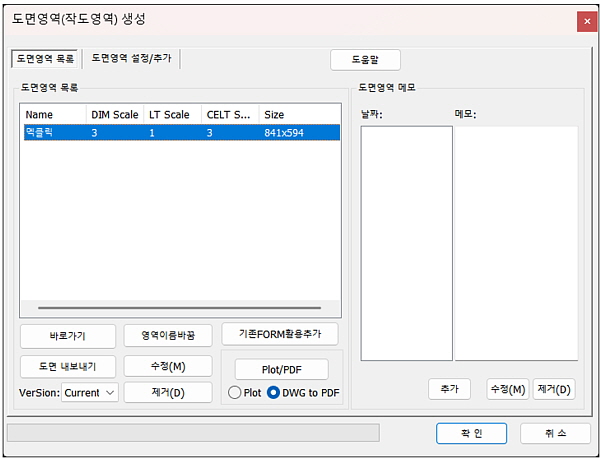This screenshot has width=600, height=458.
Task: Switch to the 도면영역 목록 tab
Action: point(45,59)
